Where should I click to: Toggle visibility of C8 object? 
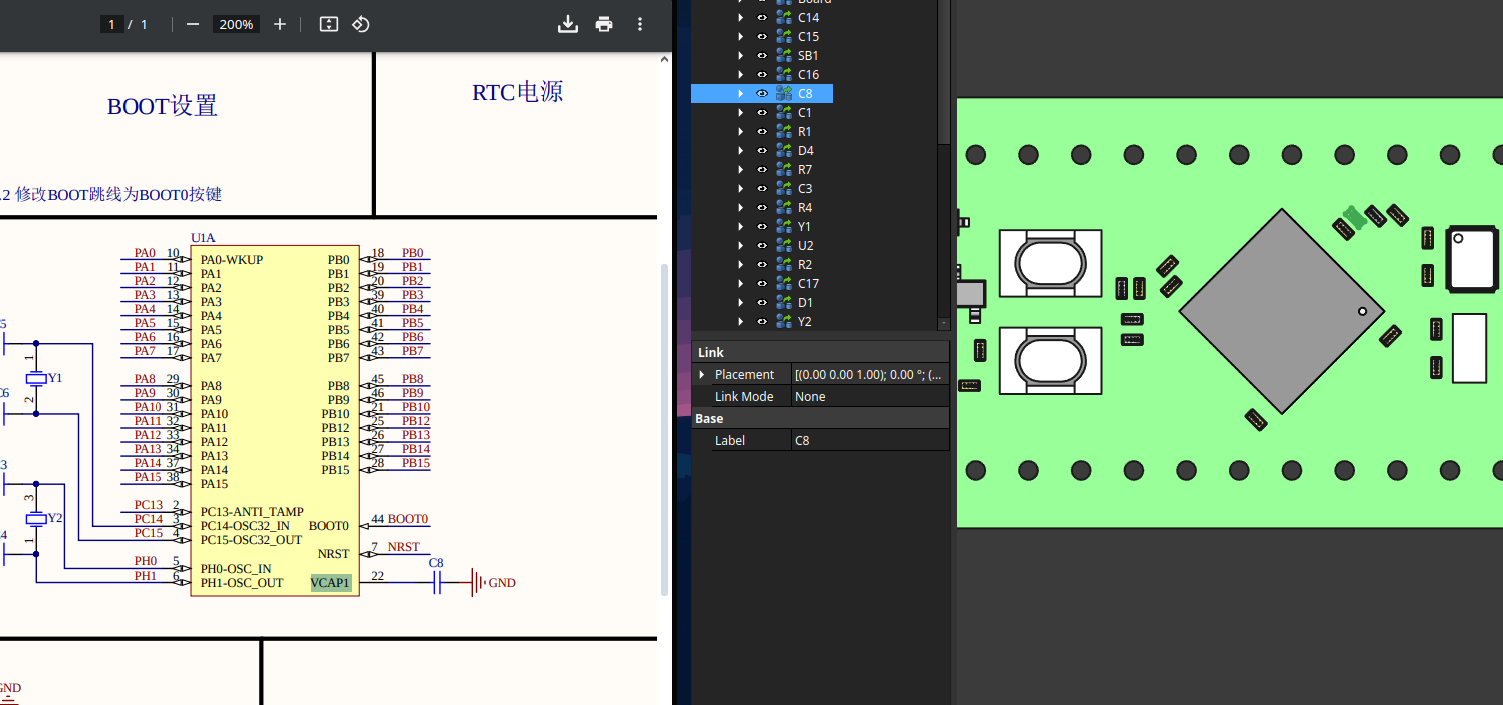coord(762,94)
